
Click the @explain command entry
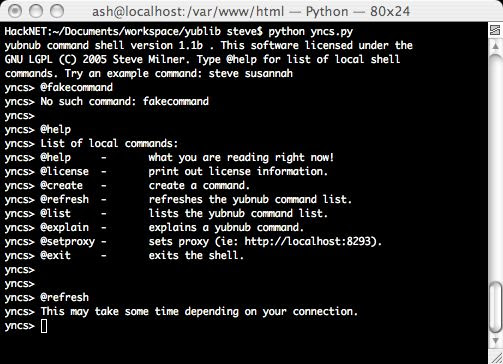(65, 227)
